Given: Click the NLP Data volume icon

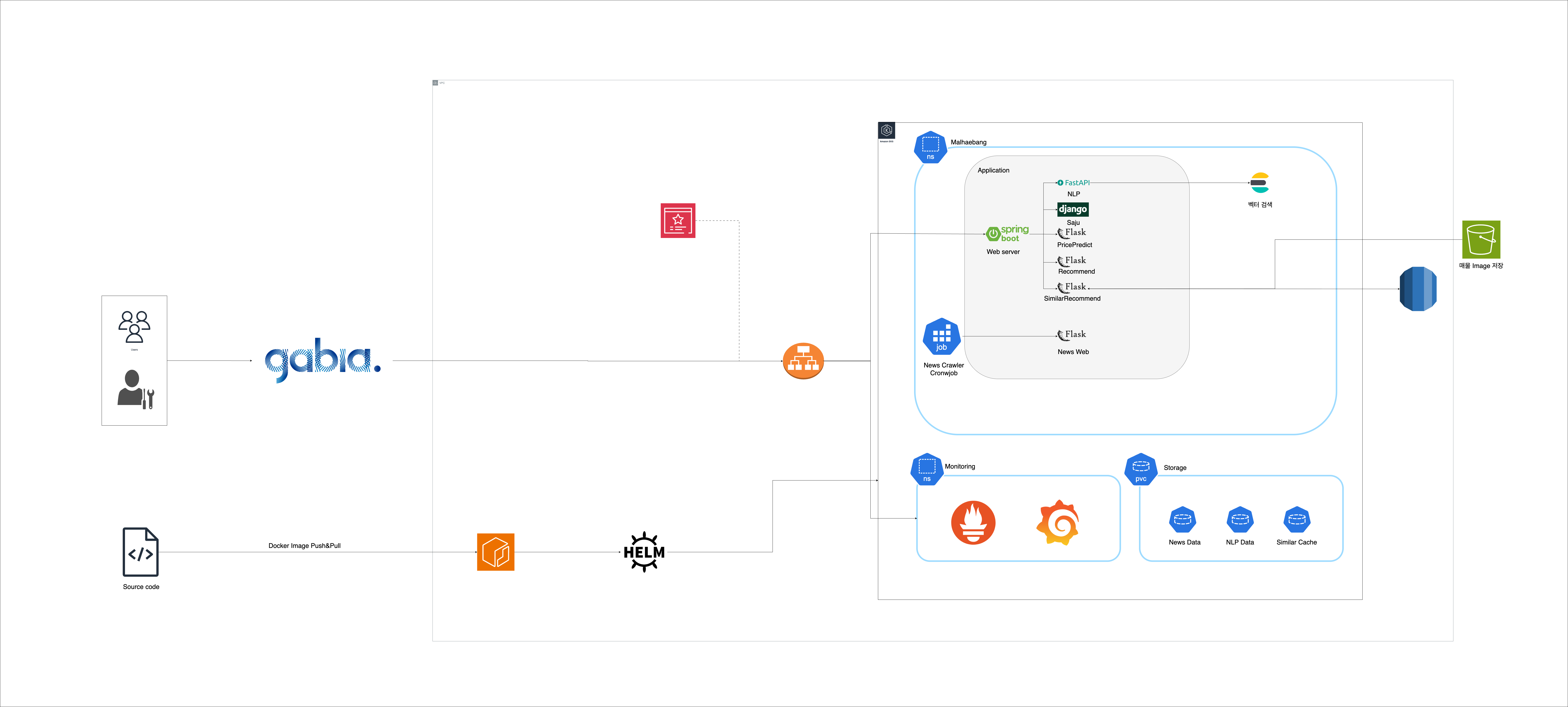Looking at the screenshot, I should [x=1240, y=520].
